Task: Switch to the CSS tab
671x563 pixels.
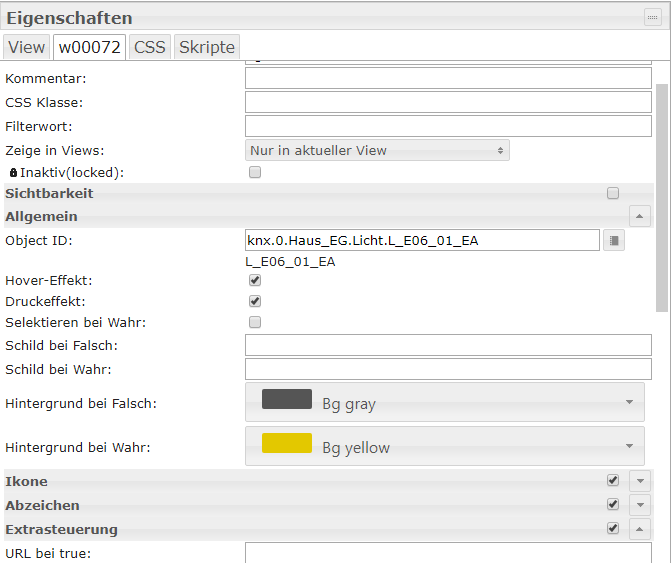Action: pos(150,47)
